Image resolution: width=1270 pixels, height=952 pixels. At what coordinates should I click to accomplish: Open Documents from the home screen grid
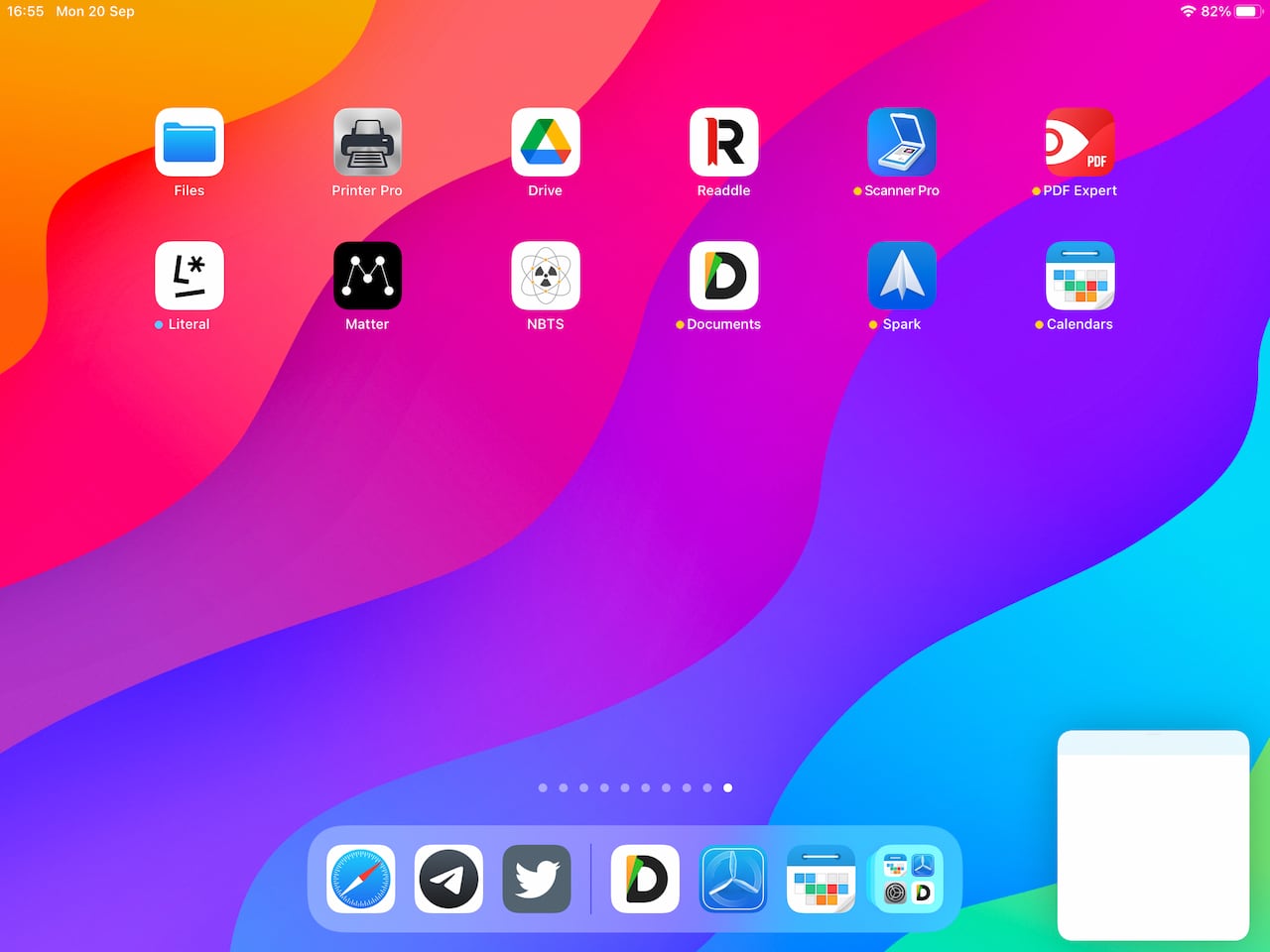[x=723, y=276]
